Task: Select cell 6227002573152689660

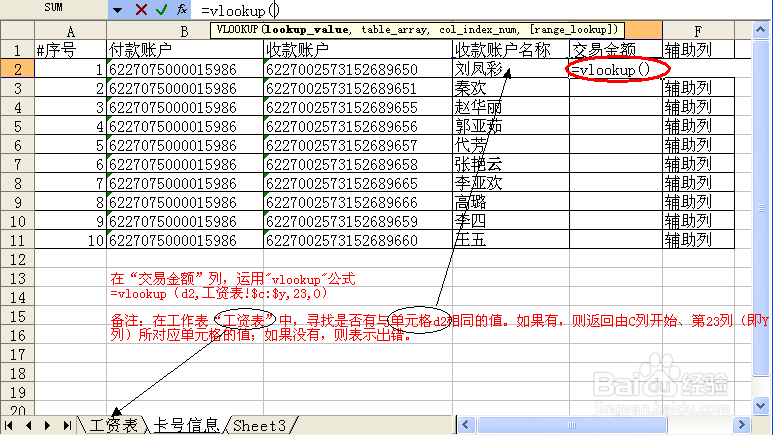Action: [358, 240]
